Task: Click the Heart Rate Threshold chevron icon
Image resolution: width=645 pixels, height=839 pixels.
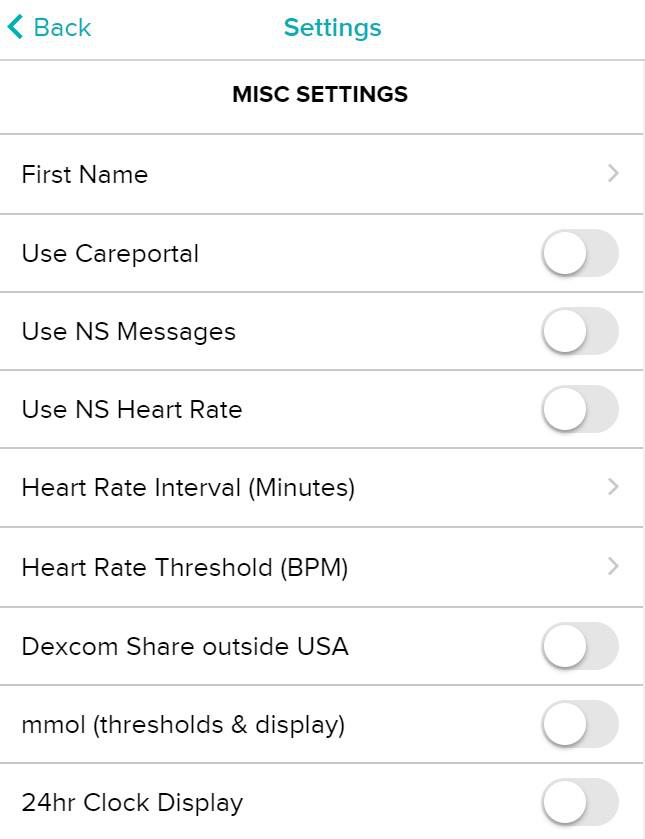Action: tap(613, 566)
